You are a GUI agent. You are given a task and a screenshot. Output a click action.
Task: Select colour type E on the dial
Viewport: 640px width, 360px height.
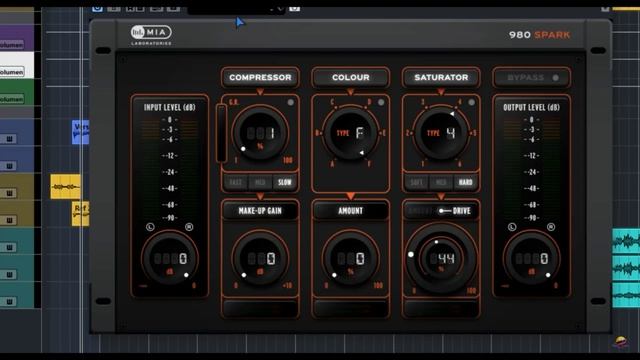click(384, 133)
